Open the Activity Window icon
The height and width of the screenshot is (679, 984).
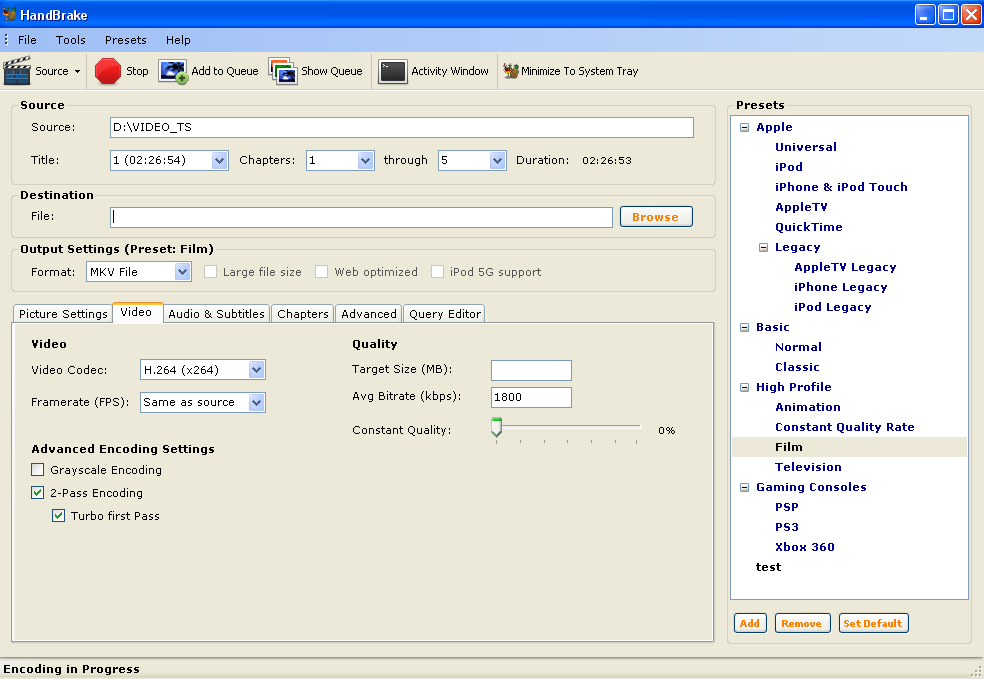pos(392,71)
